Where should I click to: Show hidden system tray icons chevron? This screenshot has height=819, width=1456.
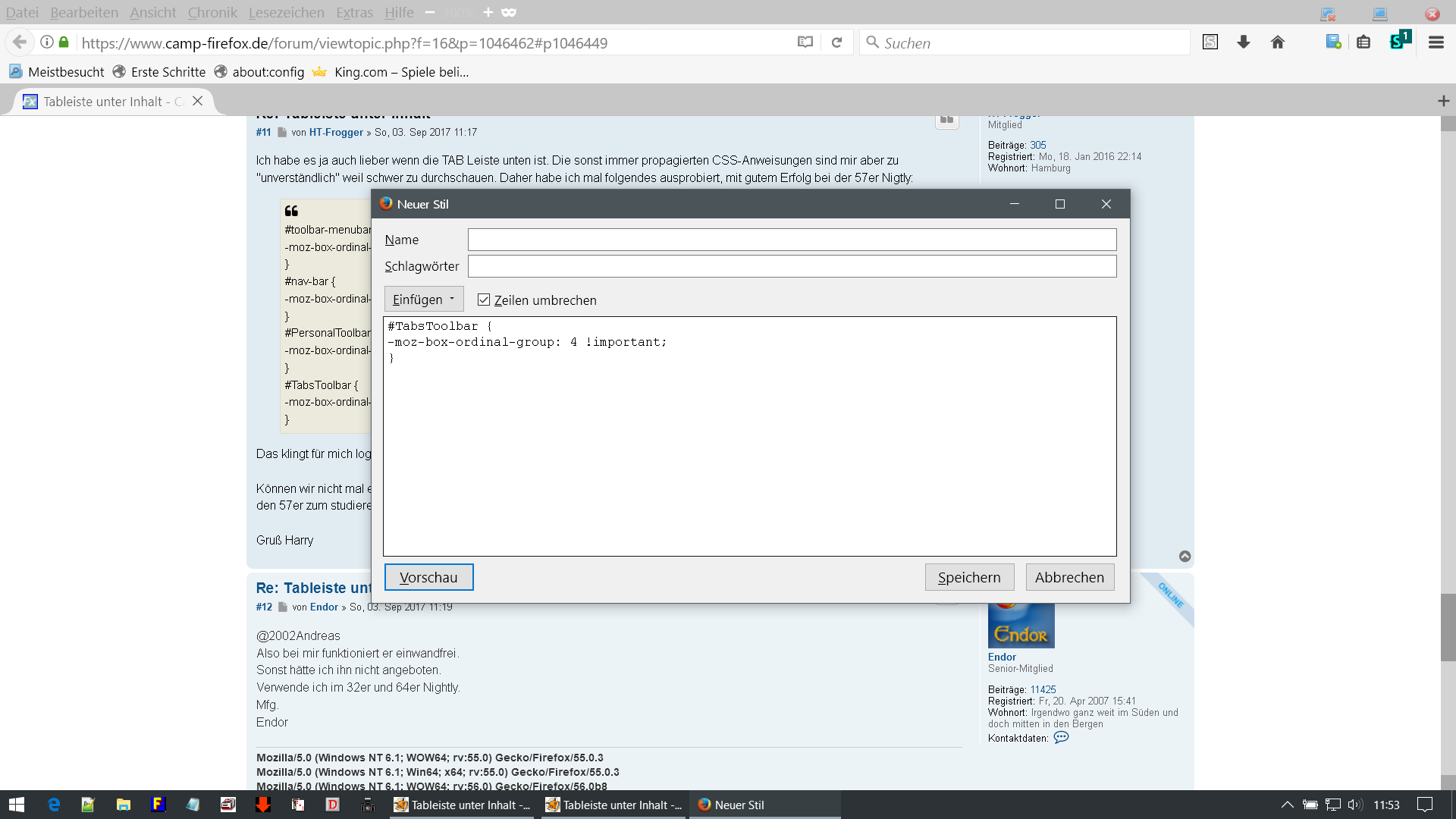point(1287,805)
